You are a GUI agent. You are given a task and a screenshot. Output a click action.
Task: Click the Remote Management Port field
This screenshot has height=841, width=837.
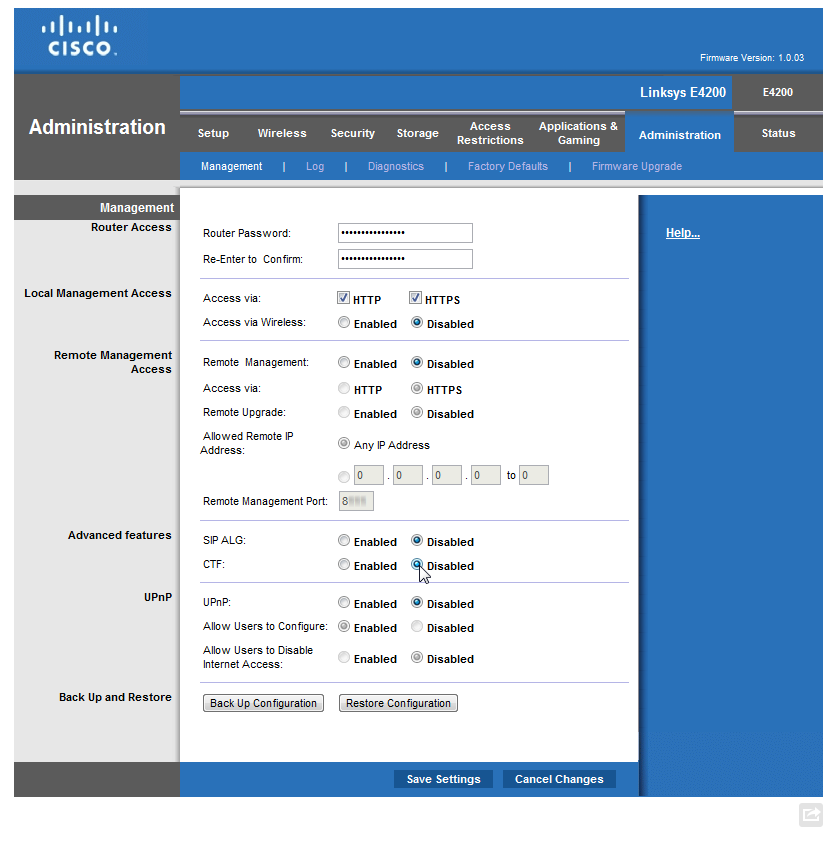(356, 501)
